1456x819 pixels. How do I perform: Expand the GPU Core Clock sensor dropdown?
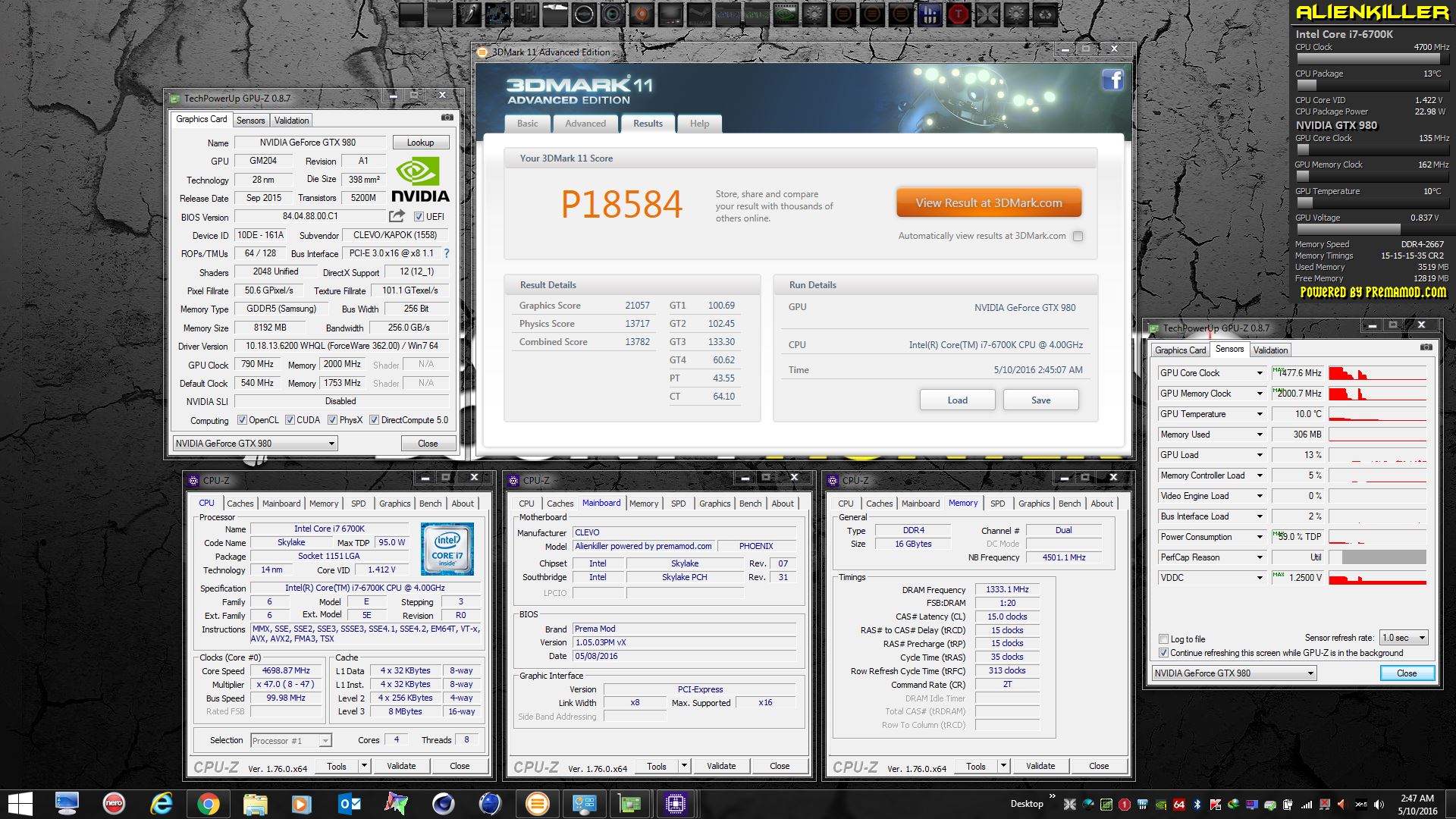1260,373
